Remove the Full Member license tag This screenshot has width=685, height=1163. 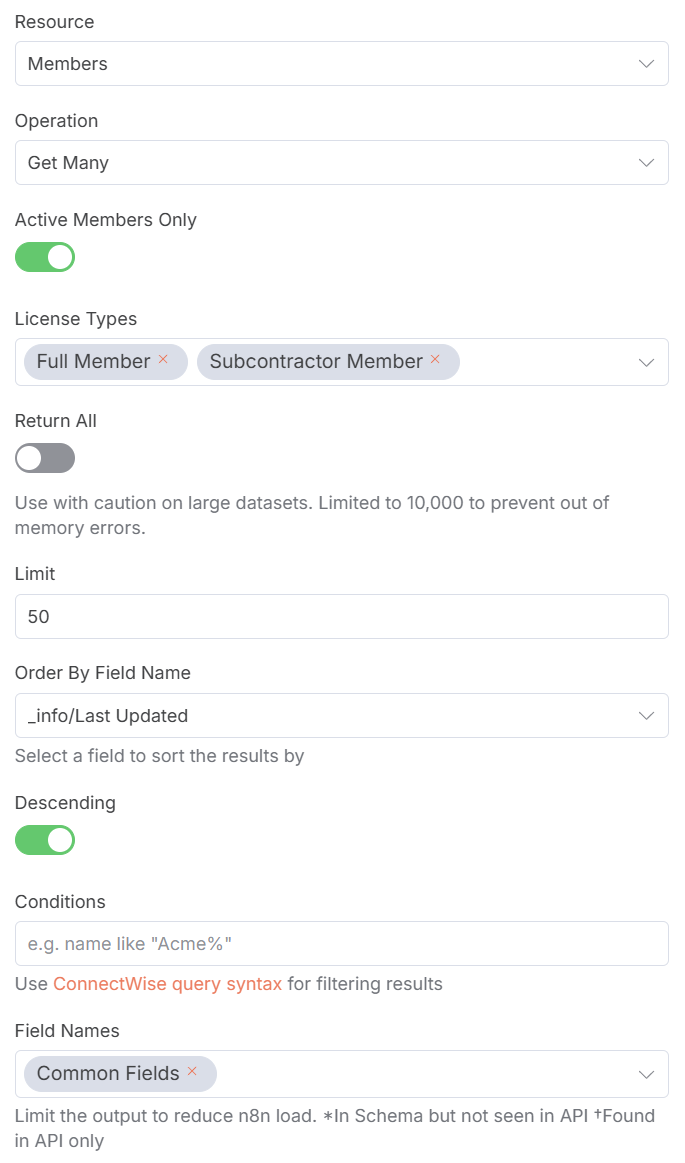163,360
